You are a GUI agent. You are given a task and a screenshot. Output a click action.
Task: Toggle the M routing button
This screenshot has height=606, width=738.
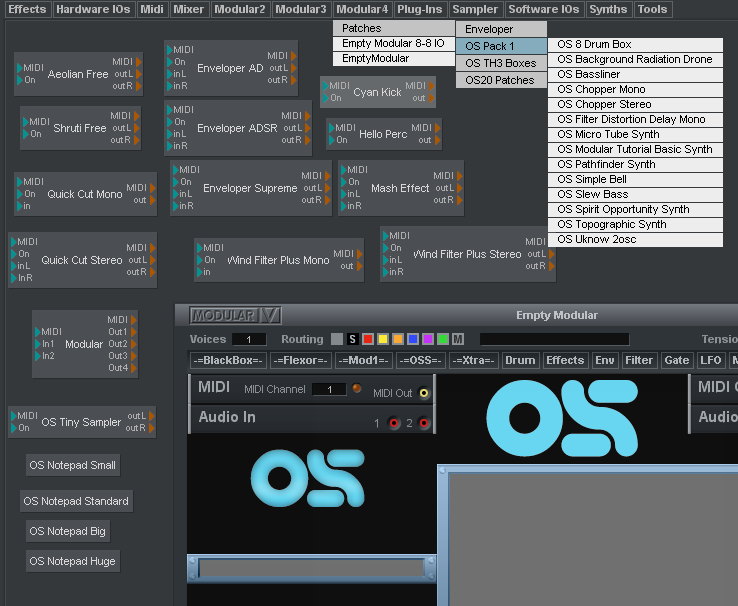tap(458, 340)
